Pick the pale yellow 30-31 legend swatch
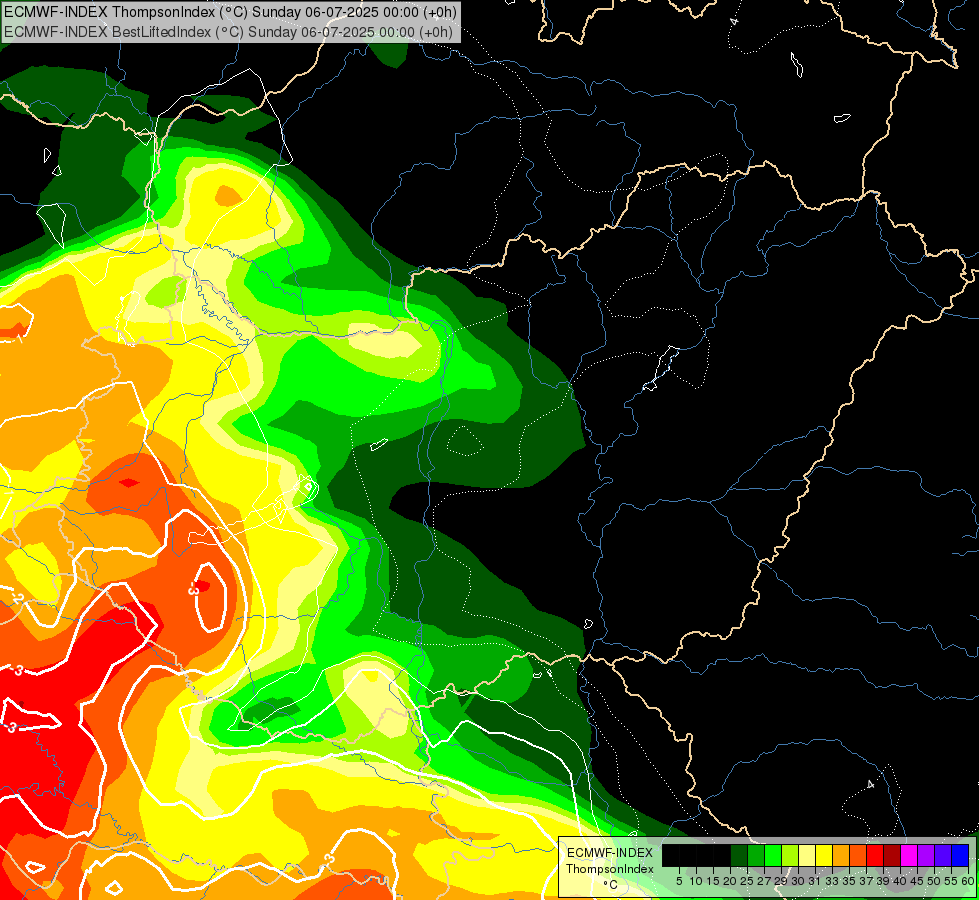The width and height of the screenshot is (979, 900). [807, 855]
